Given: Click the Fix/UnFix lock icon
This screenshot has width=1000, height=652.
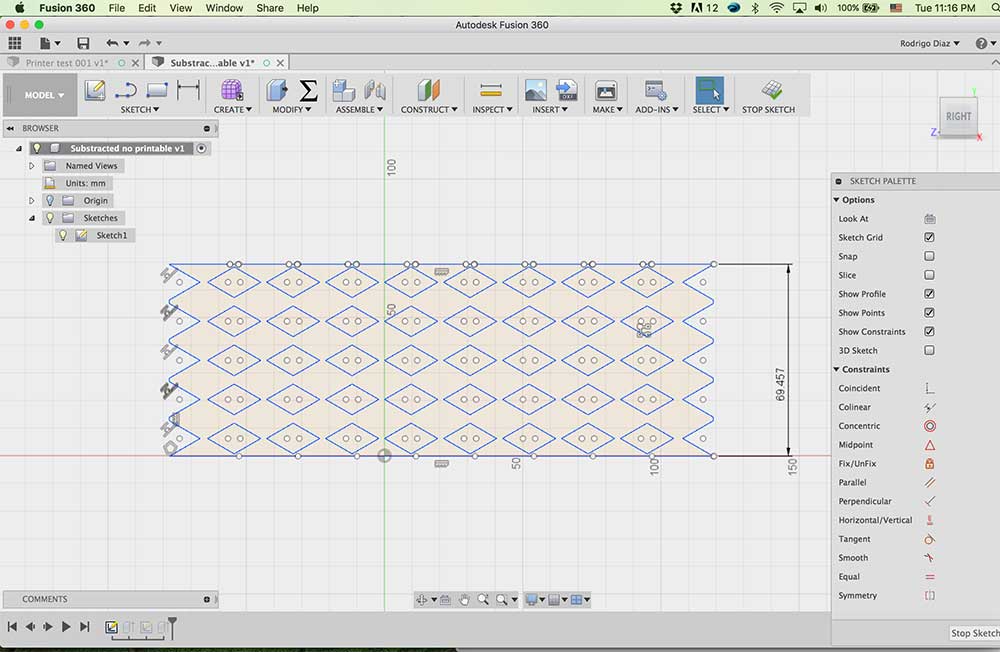Looking at the screenshot, I should (930, 464).
